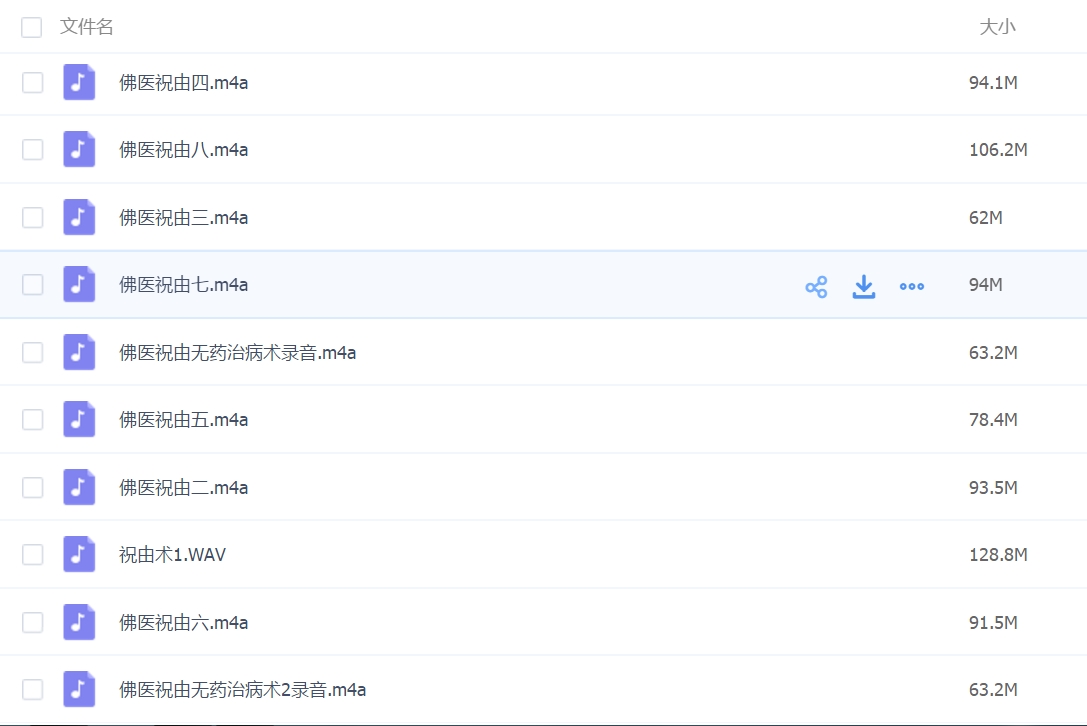Toggle the select-all checkbox in header

[32, 27]
